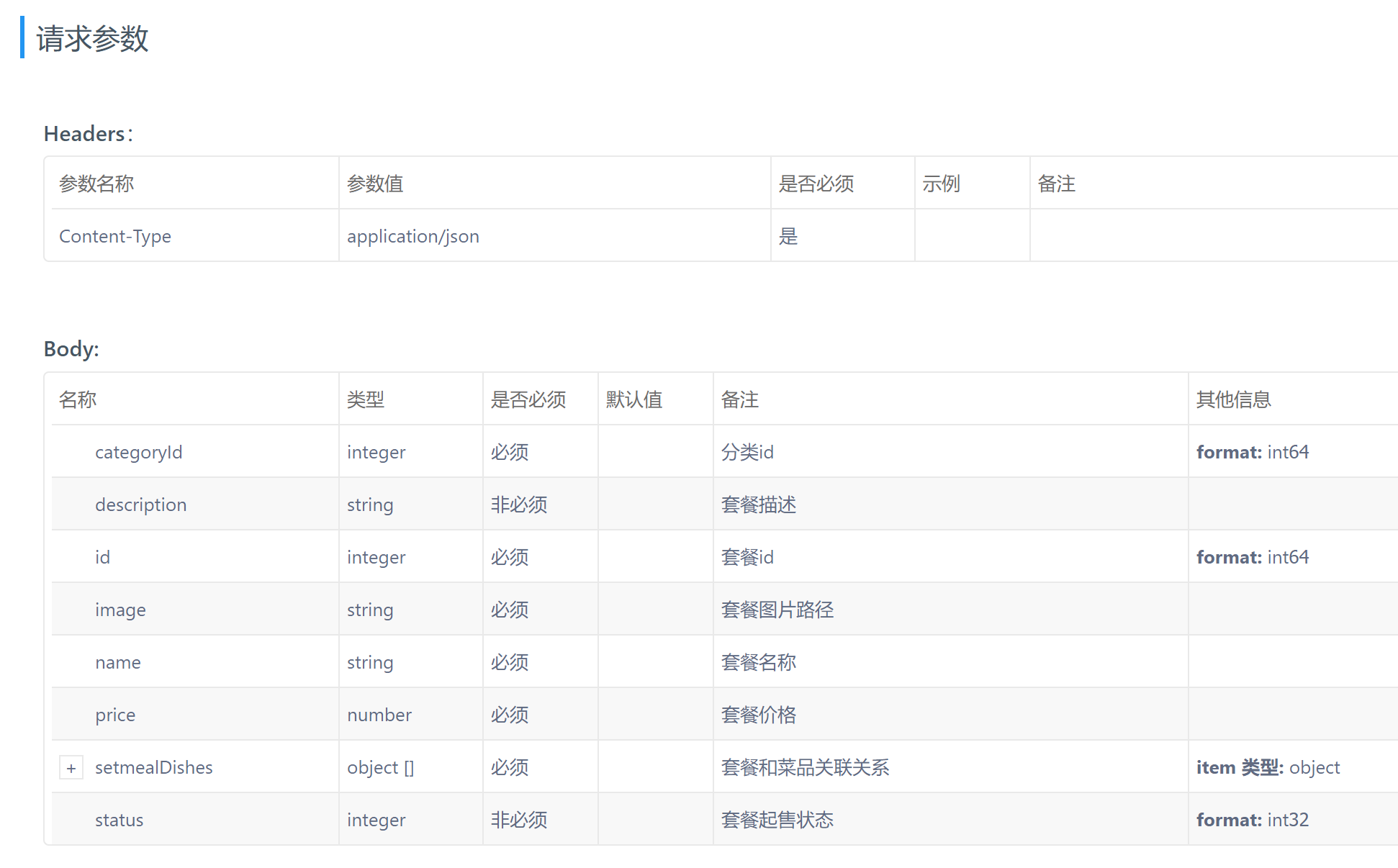Click the setmealDishes field name
The image size is (1398, 868).
[x=153, y=767]
